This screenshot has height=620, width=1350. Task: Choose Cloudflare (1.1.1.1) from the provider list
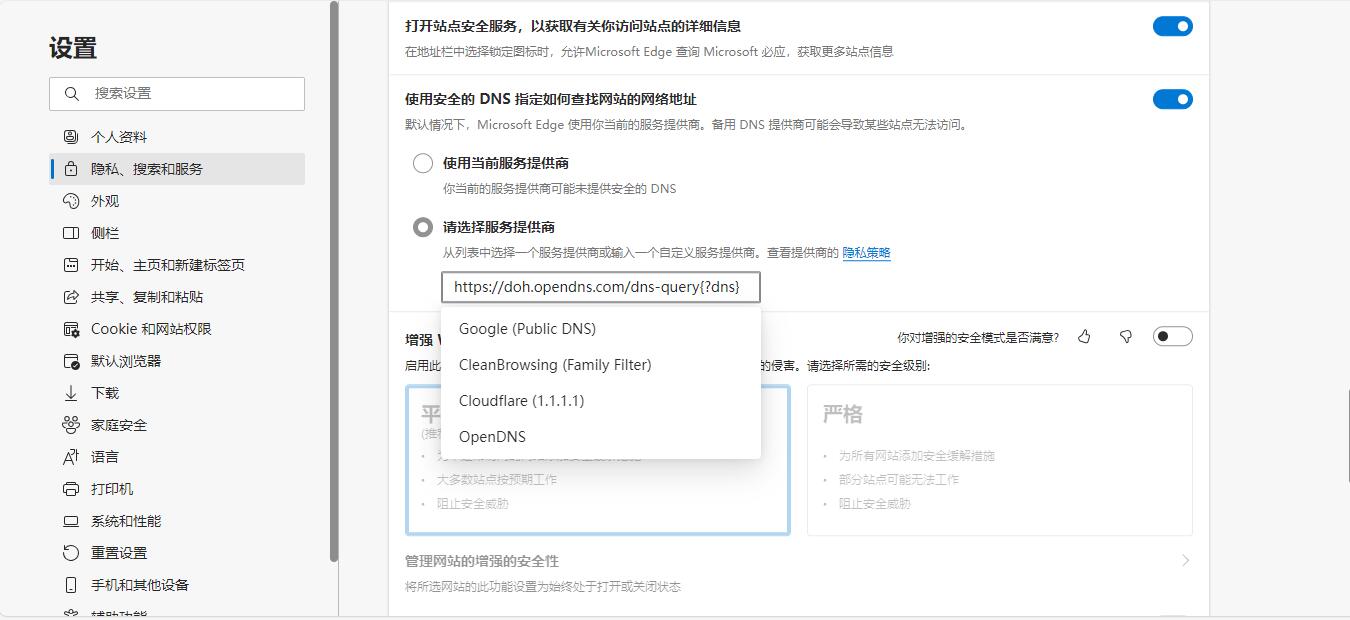(519, 400)
